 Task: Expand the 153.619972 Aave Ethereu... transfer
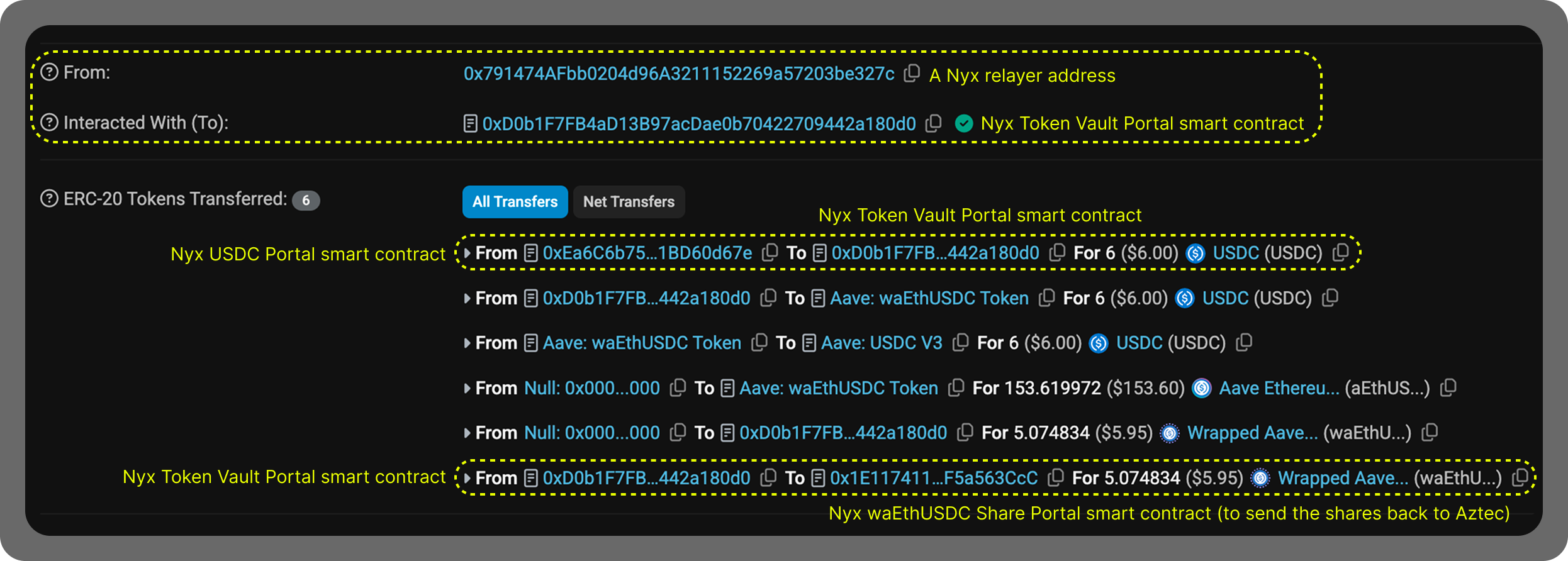467,388
